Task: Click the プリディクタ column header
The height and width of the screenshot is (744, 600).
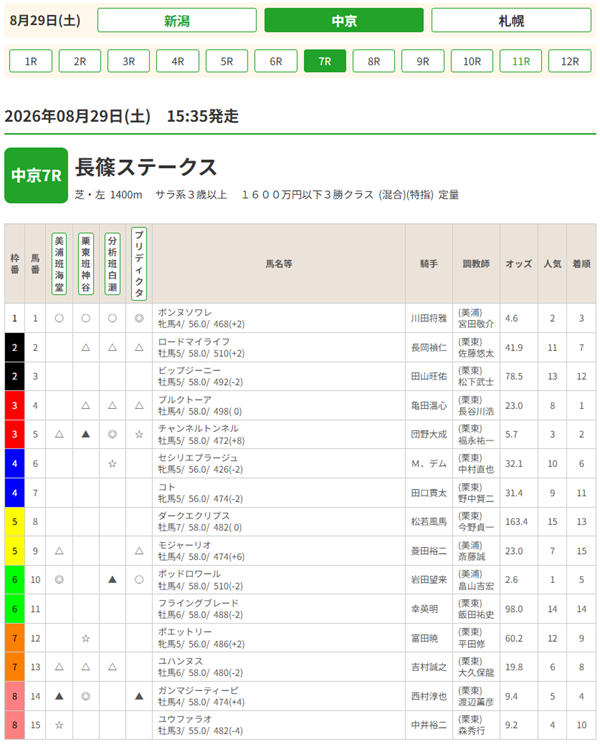Action: [x=139, y=263]
